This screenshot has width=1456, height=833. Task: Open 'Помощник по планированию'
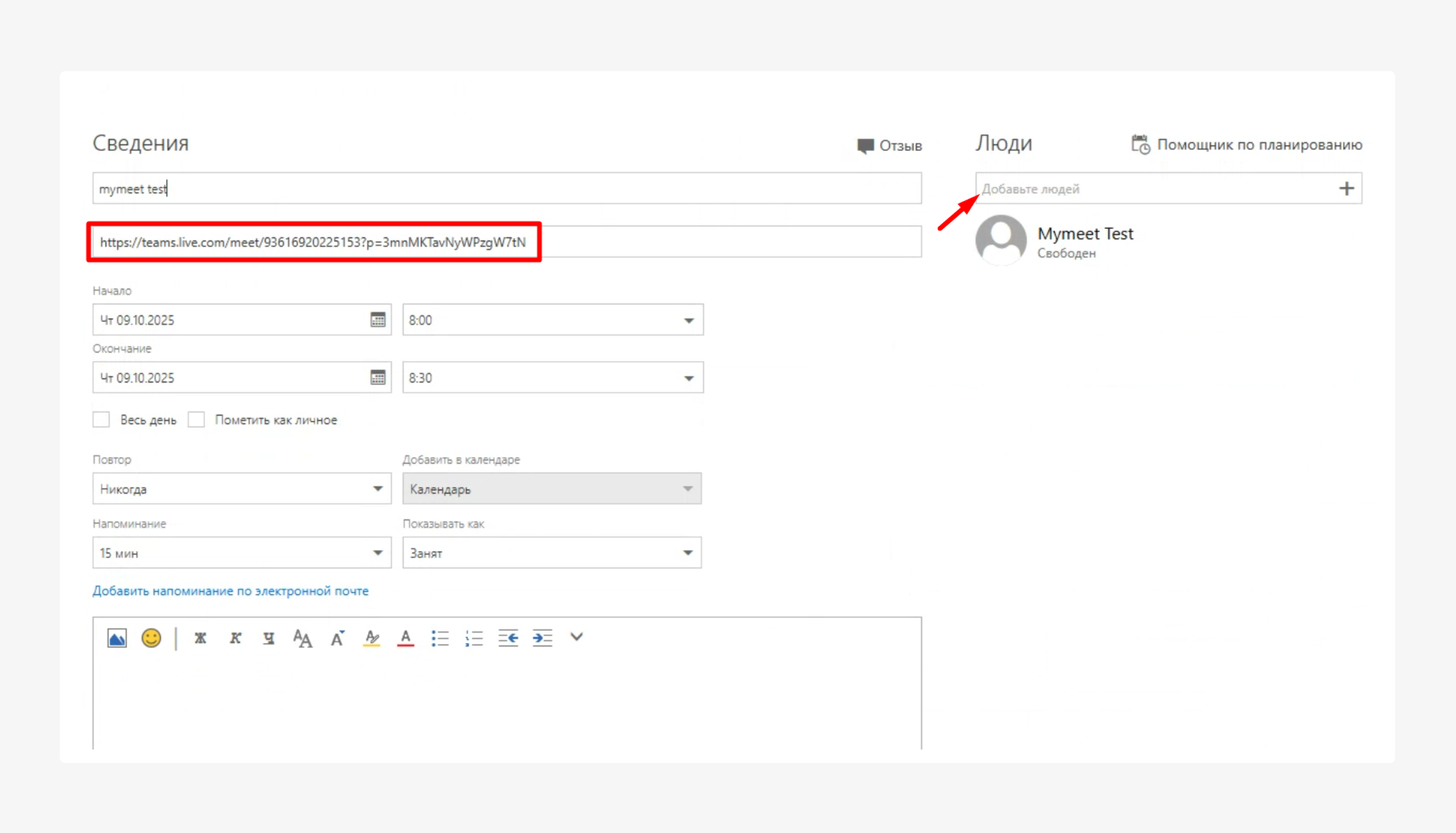(x=1247, y=145)
